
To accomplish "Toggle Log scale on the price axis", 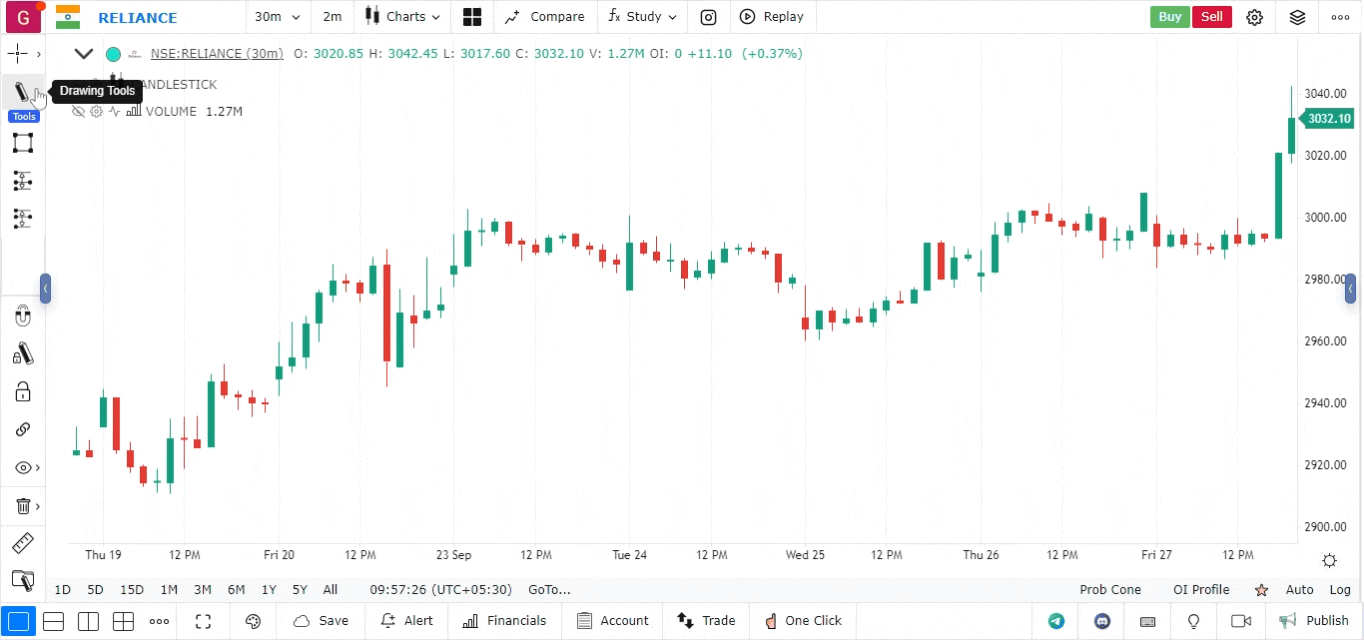I will (x=1340, y=590).
